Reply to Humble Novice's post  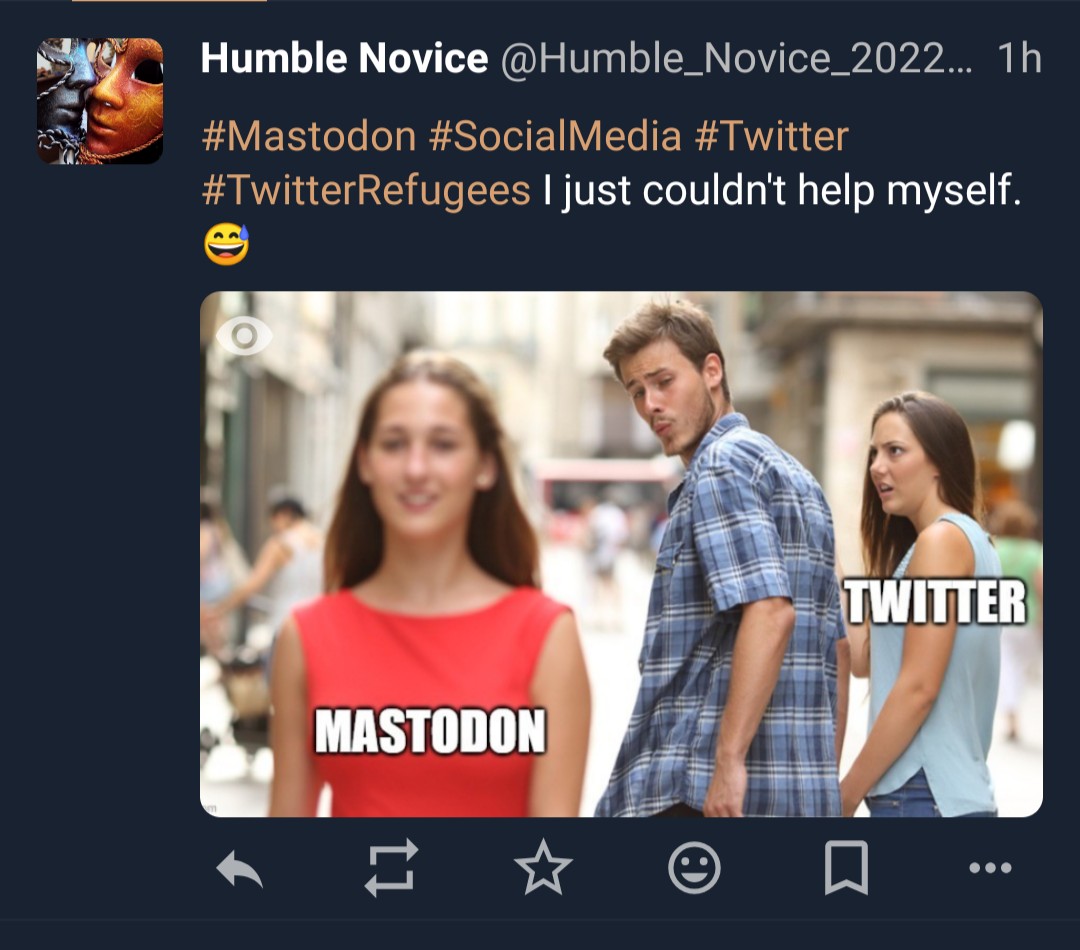coord(240,867)
